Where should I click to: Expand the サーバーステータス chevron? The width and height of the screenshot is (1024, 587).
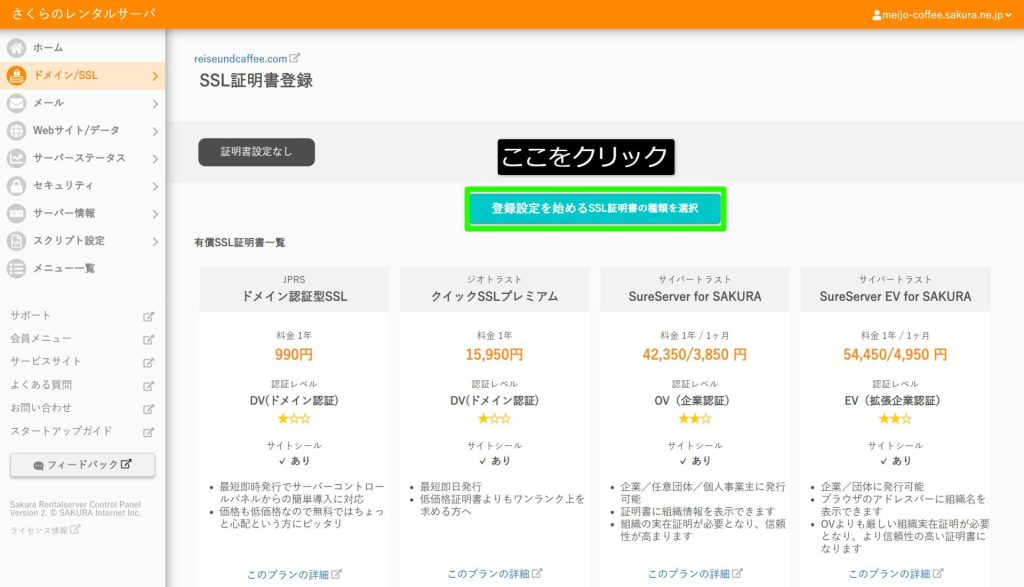click(155, 159)
